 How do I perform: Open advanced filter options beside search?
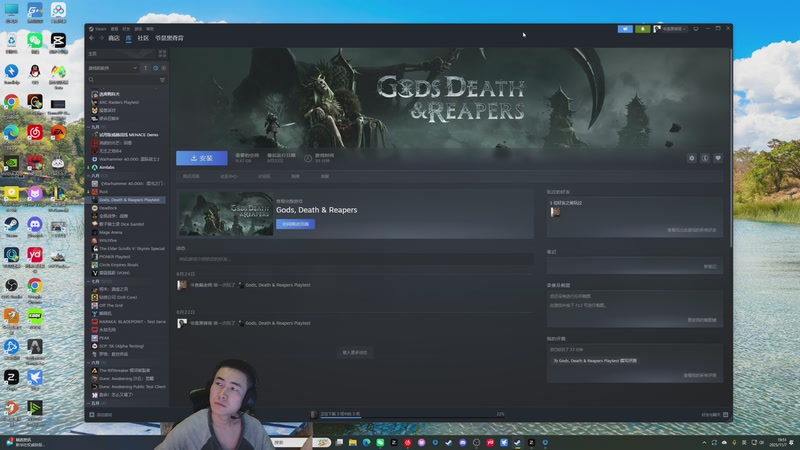(x=162, y=80)
